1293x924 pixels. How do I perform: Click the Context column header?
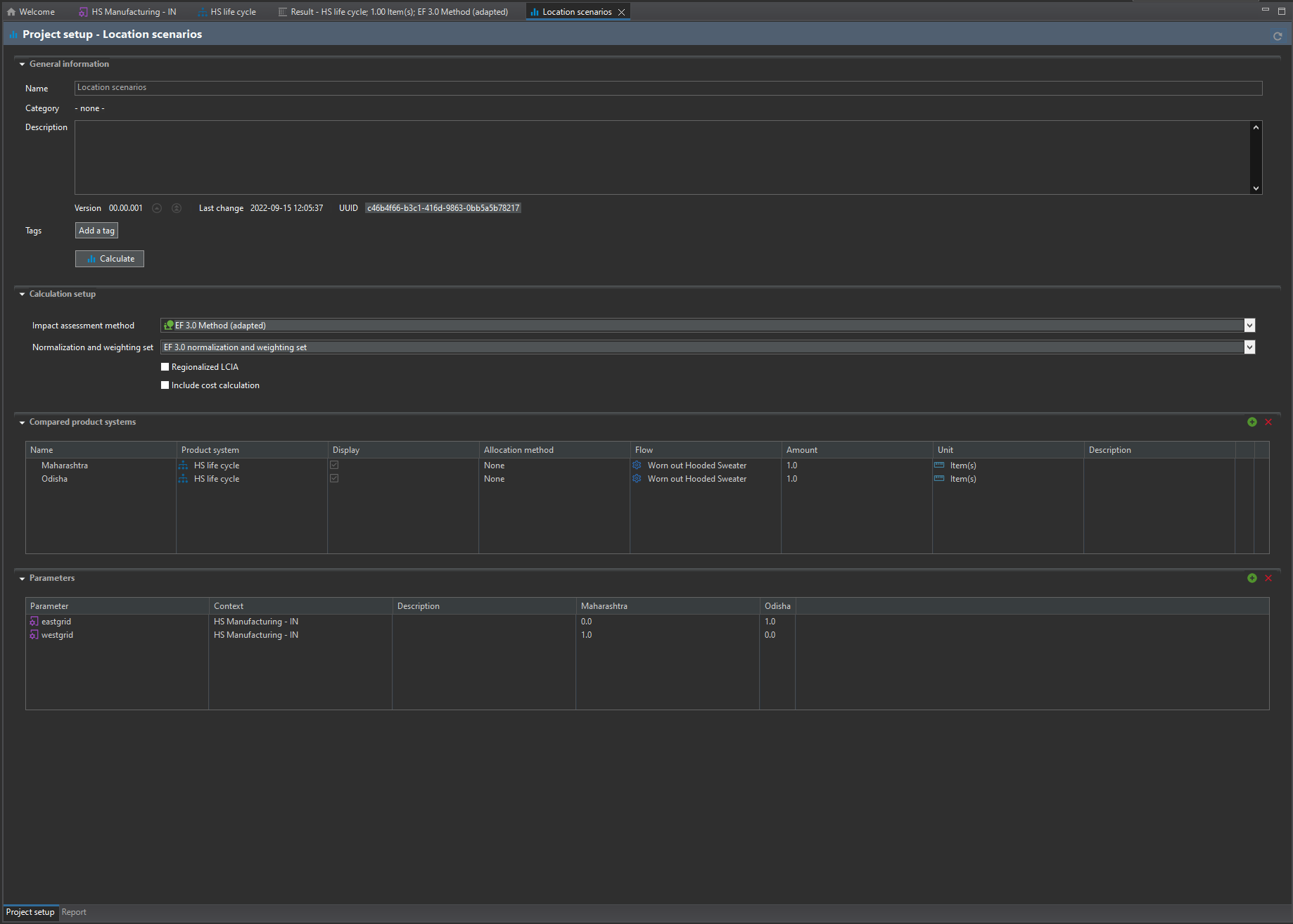pos(300,606)
